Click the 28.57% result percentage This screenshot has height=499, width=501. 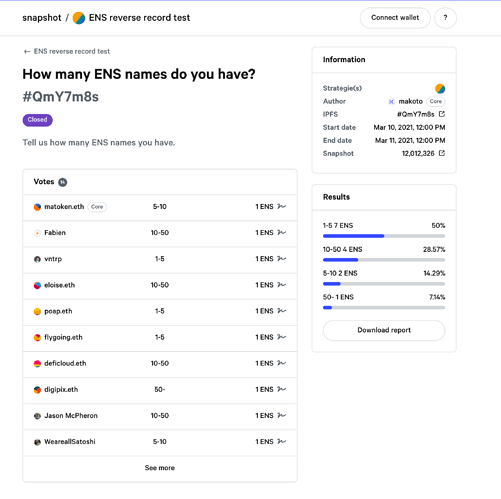pos(434,250)
